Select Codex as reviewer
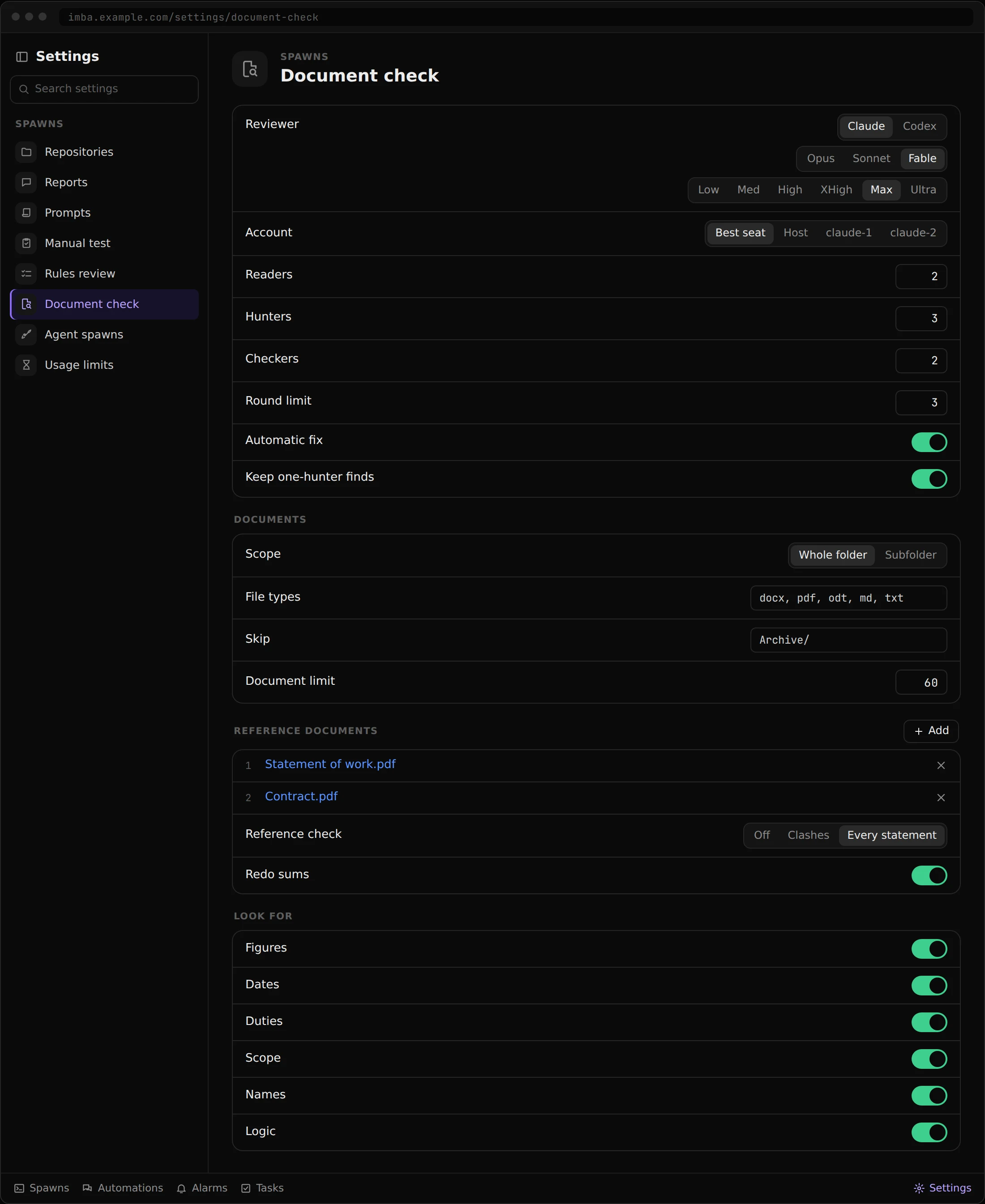 [x=919, y=127]
